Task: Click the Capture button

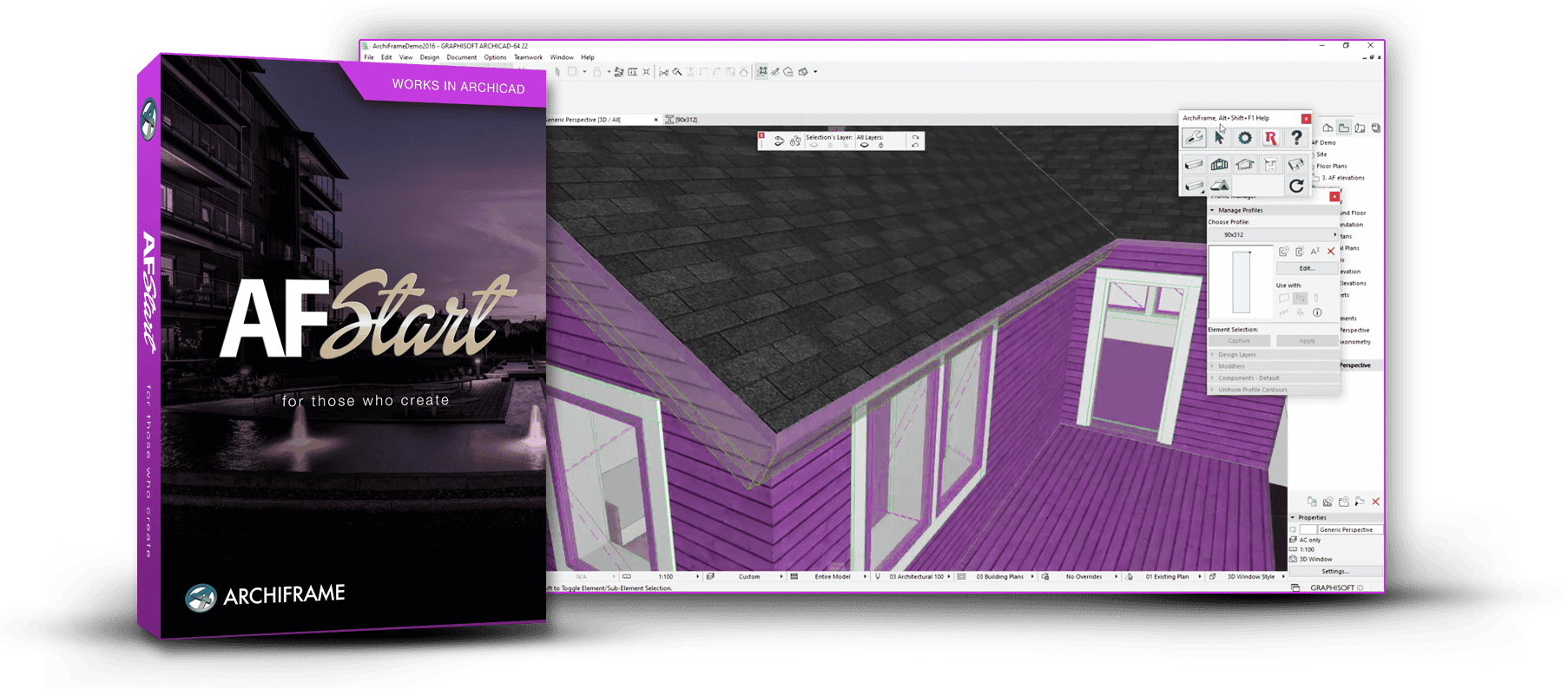Action: (x=1239, y=341)
